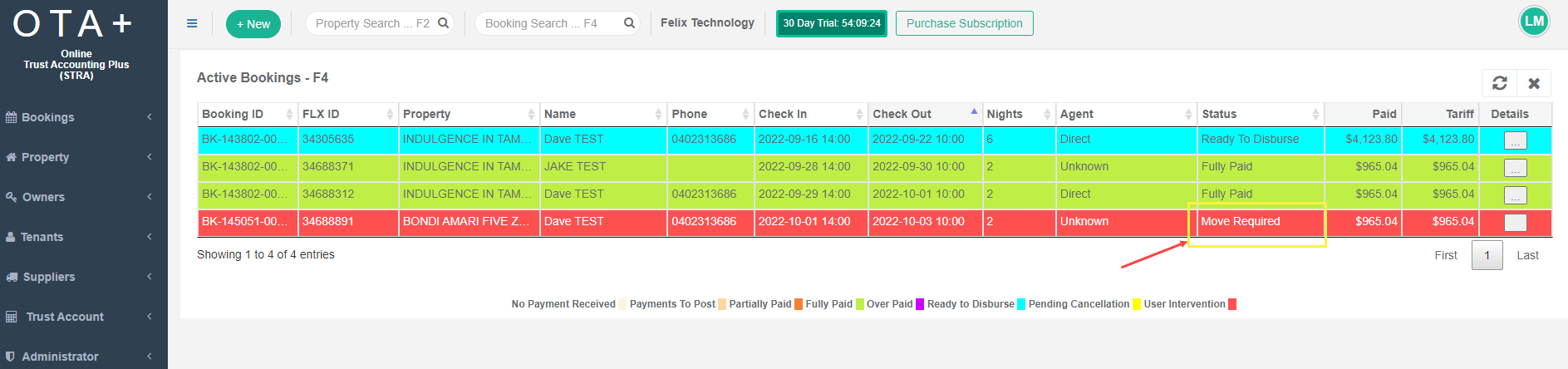This screenshot has width=1568, height=369.
Task: Sort the table by Check Out column
Action: pyautogui.click(x=902, y=114)
